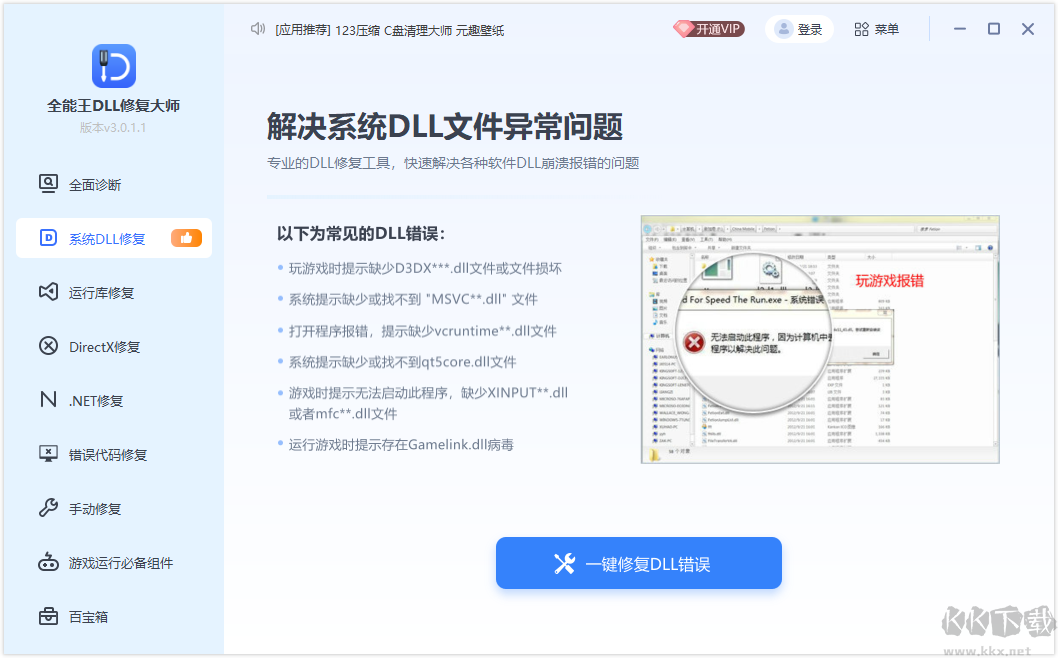Click the 登录 account button

(x=799, y=29)
